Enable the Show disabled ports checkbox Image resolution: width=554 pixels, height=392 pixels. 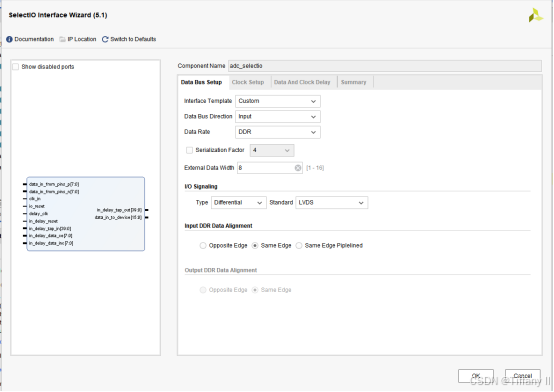16,67
